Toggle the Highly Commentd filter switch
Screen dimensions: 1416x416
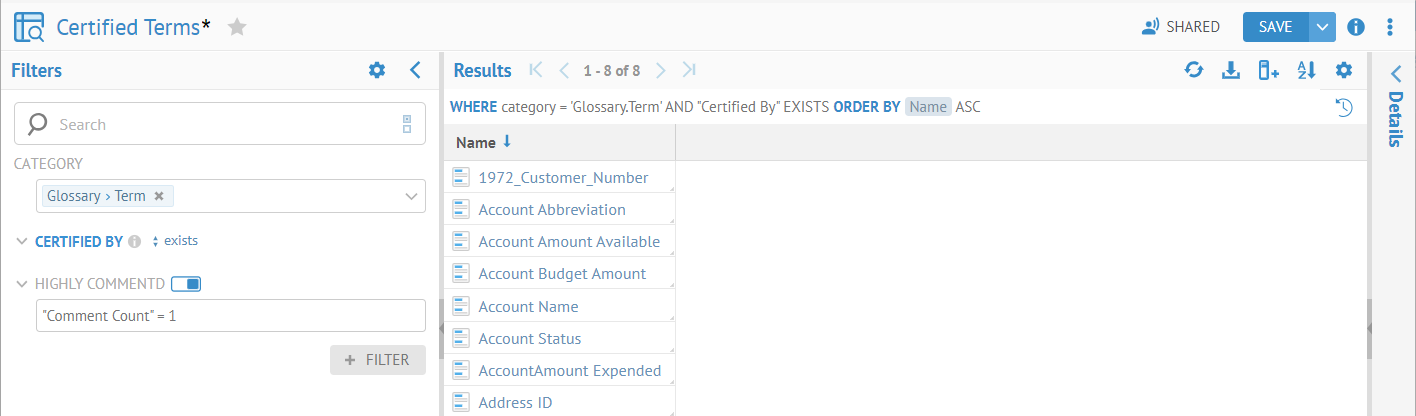(186, 284)
